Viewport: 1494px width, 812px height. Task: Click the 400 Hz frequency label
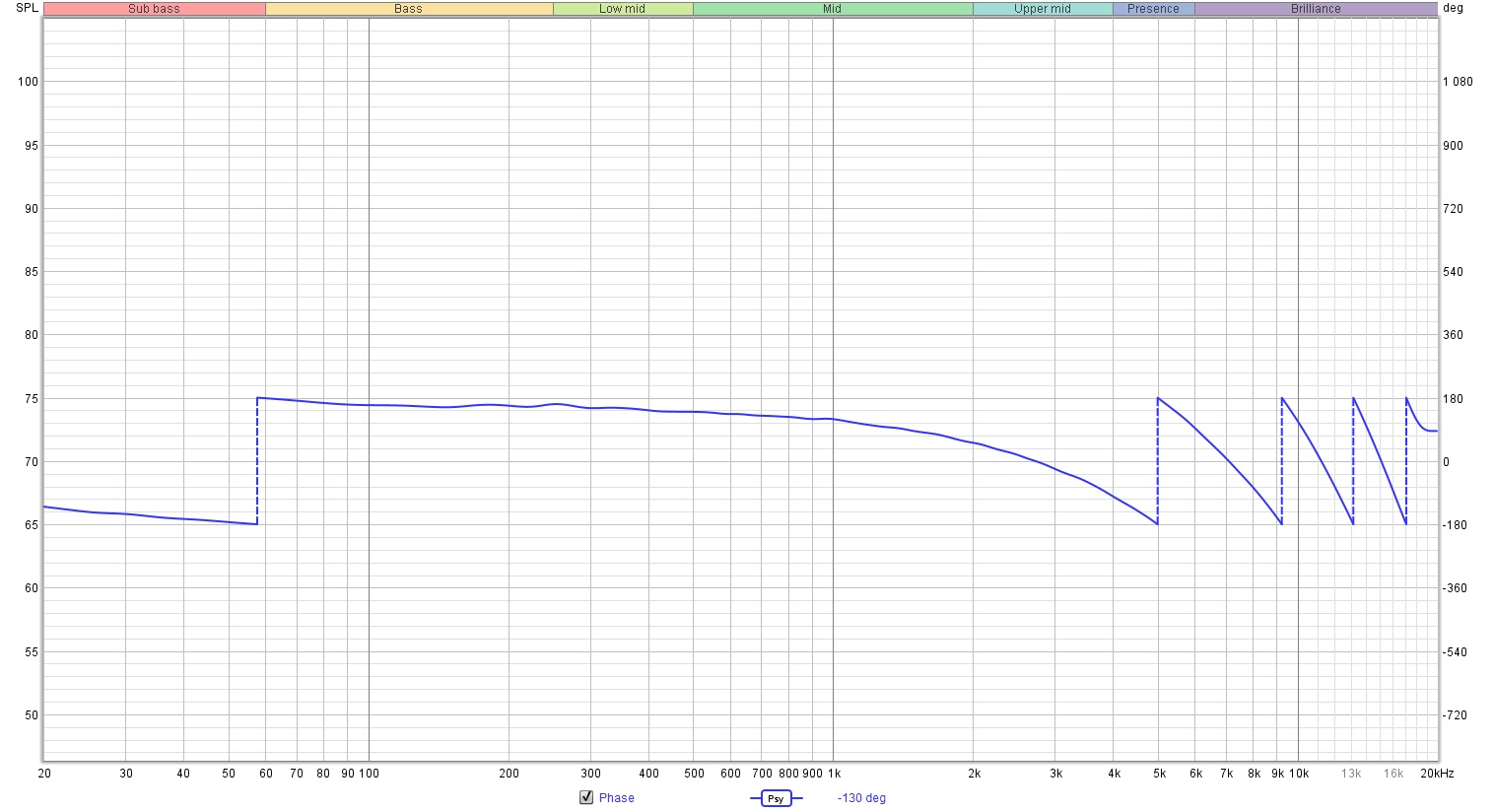[648, 774]
